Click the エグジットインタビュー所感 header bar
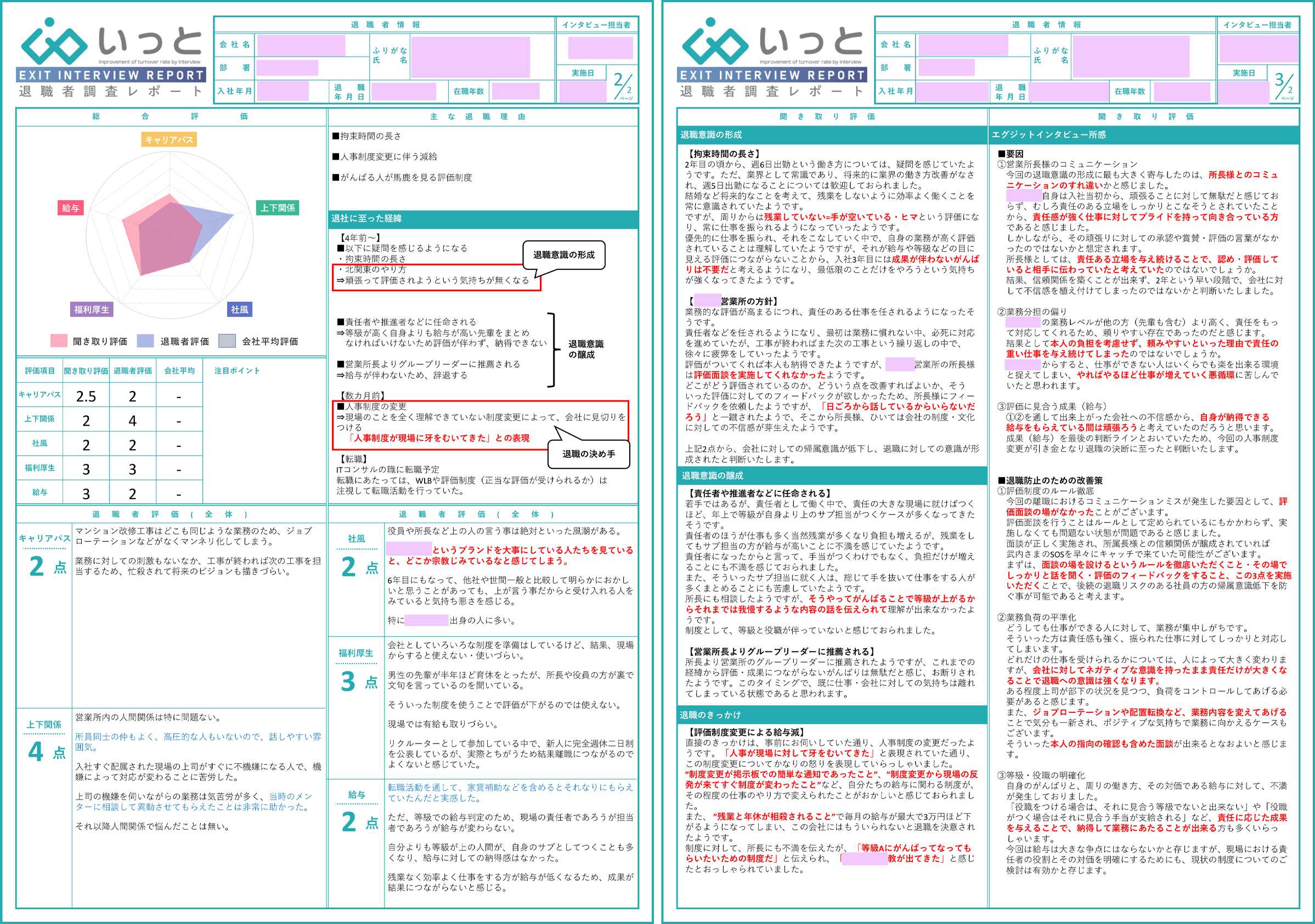Viewport: 1315px width, 924px height. click(1144, 135)
